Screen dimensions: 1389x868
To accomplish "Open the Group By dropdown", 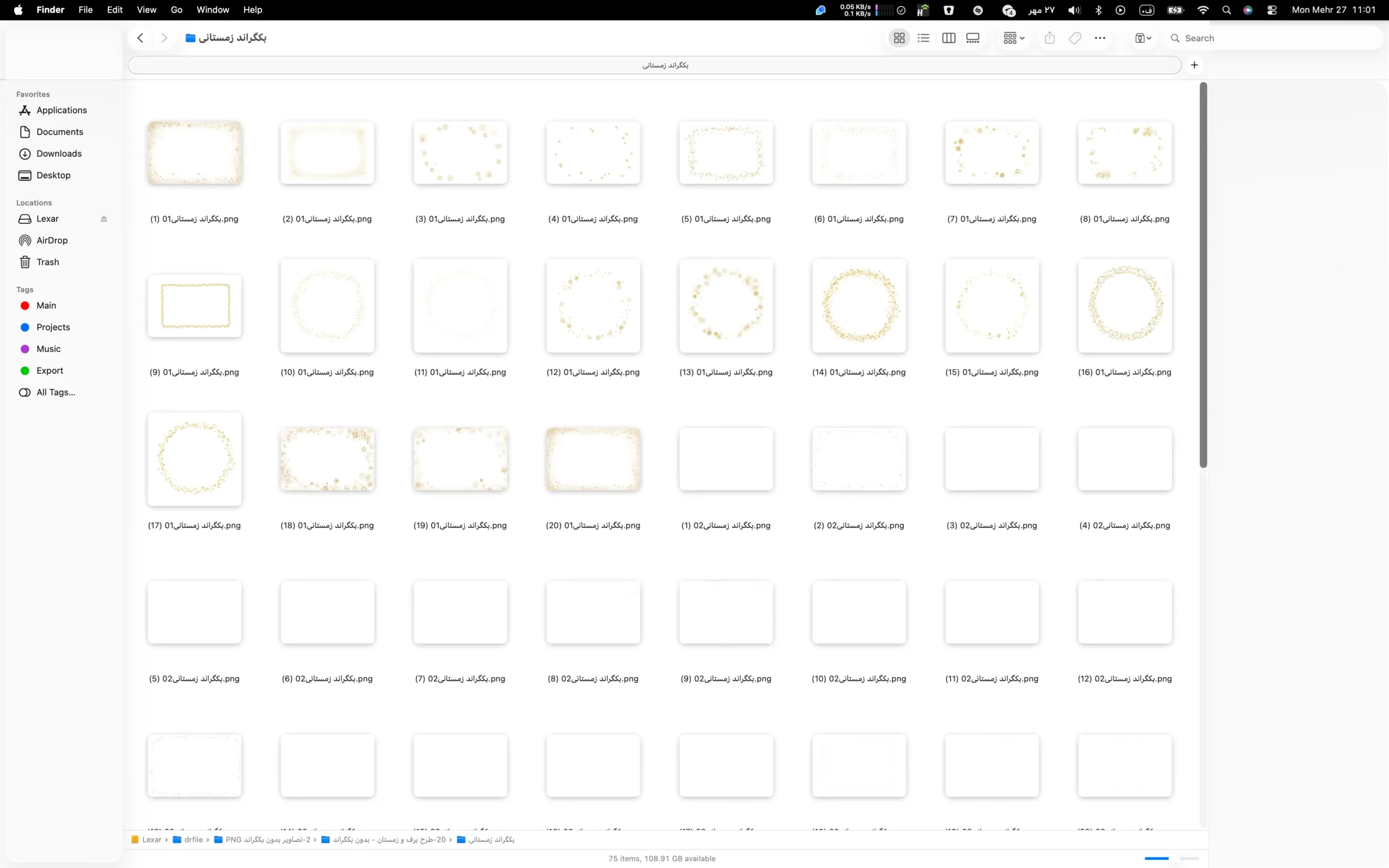I will click(1014, 38).
